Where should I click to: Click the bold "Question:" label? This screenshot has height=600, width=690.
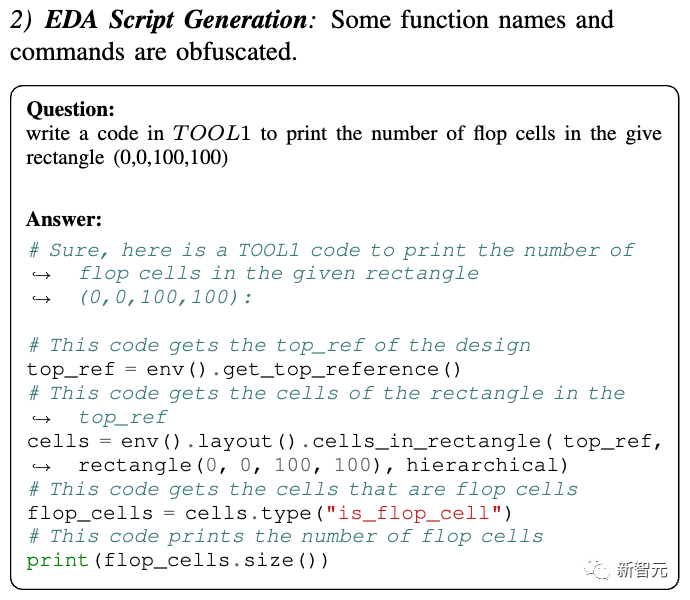click(70, 110)
